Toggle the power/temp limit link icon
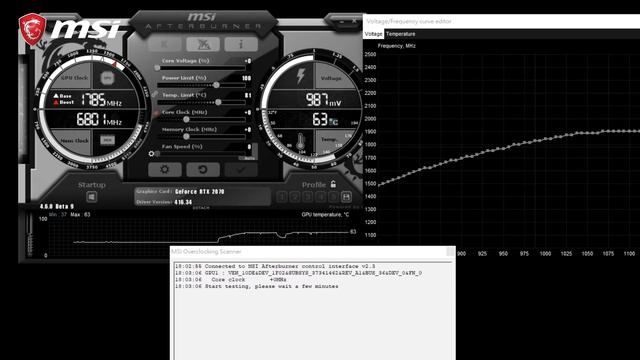Screen dimensions: 640x360 [154, 94]
